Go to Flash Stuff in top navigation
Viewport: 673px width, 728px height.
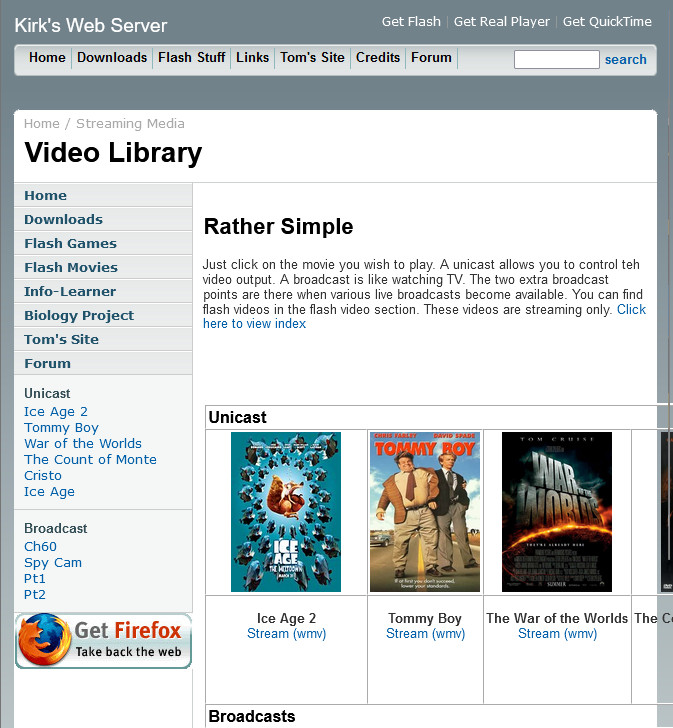coord(192,58)
